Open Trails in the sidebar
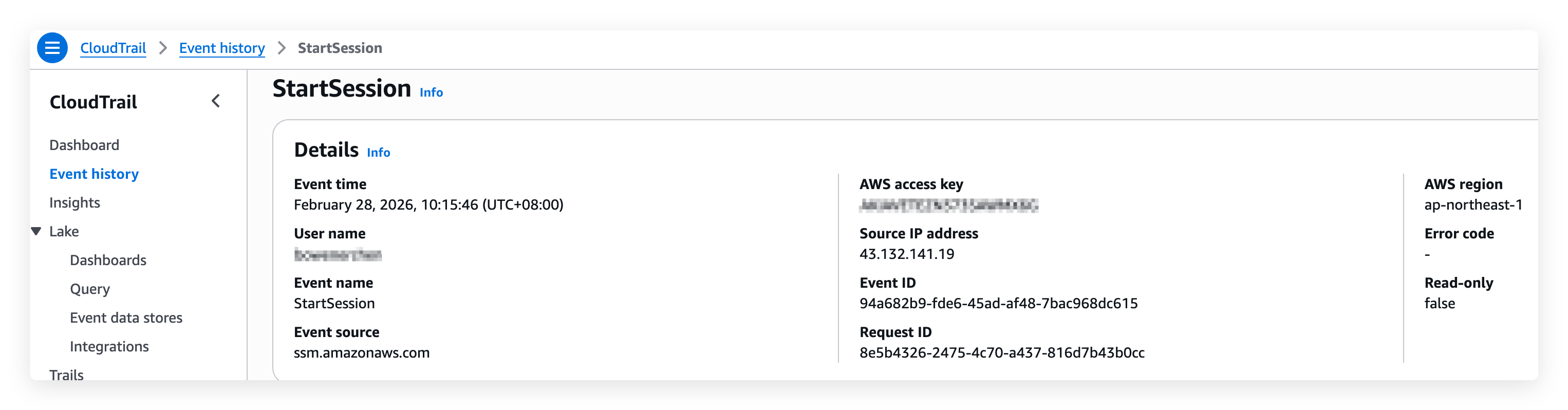This screenshot has width=1568, height=410. tap(66, 374)
